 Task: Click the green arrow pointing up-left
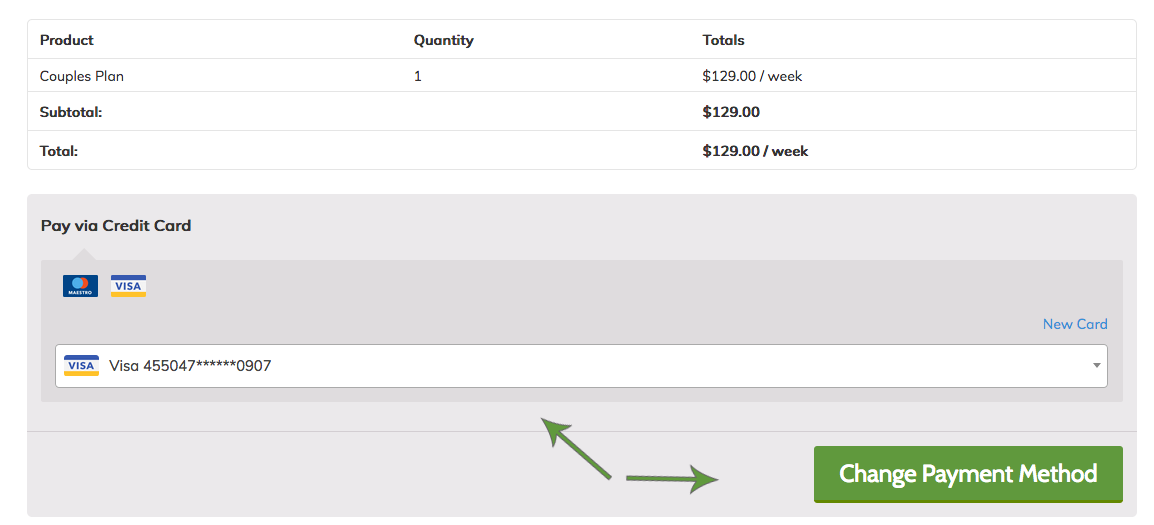(575, 448)
